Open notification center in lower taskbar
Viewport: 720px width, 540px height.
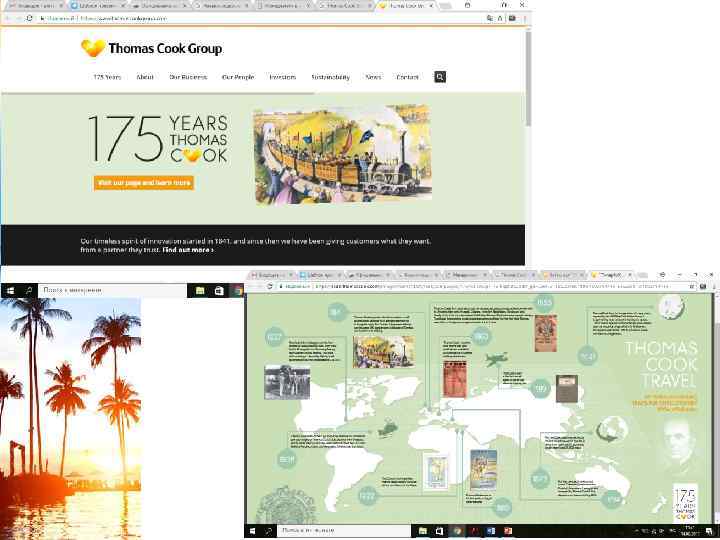click(709, 531)
